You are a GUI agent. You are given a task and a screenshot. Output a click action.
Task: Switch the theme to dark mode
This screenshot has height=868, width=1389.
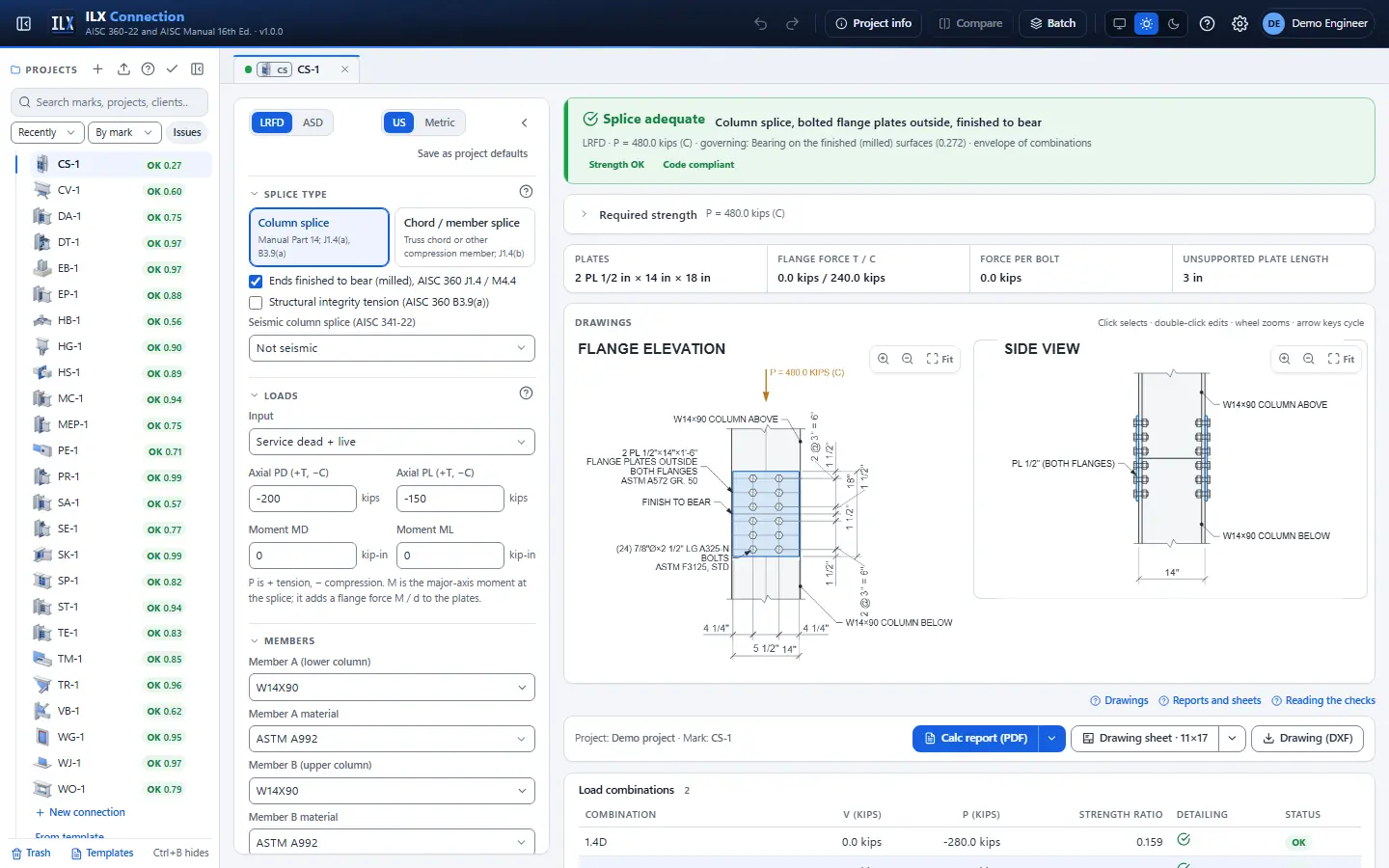[1173, 23]
